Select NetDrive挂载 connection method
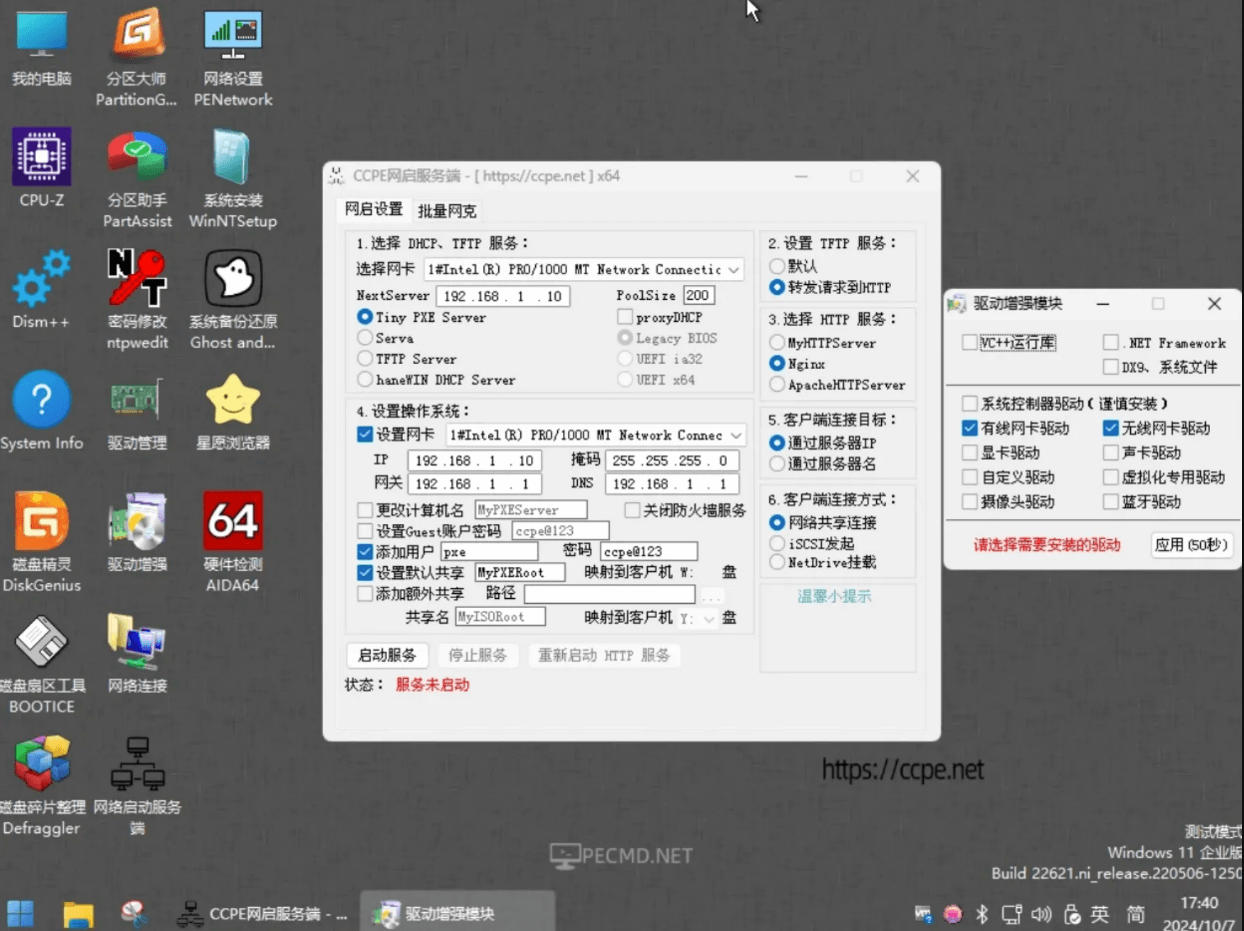The height and width of the screenshot is (931, 1244). tap(823, 563)
